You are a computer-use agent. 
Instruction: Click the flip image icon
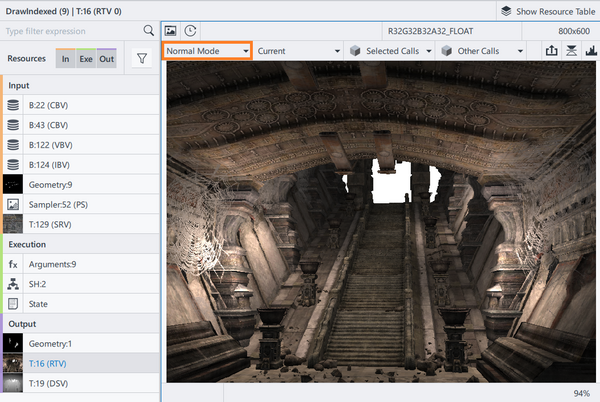pyautogui.click(x=570, y=50)
